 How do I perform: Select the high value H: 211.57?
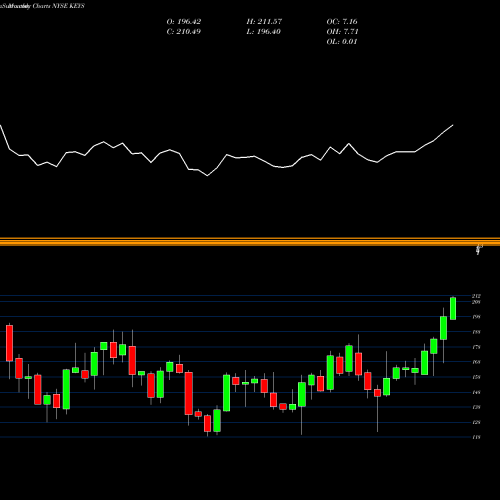click(x=264, y=22)
